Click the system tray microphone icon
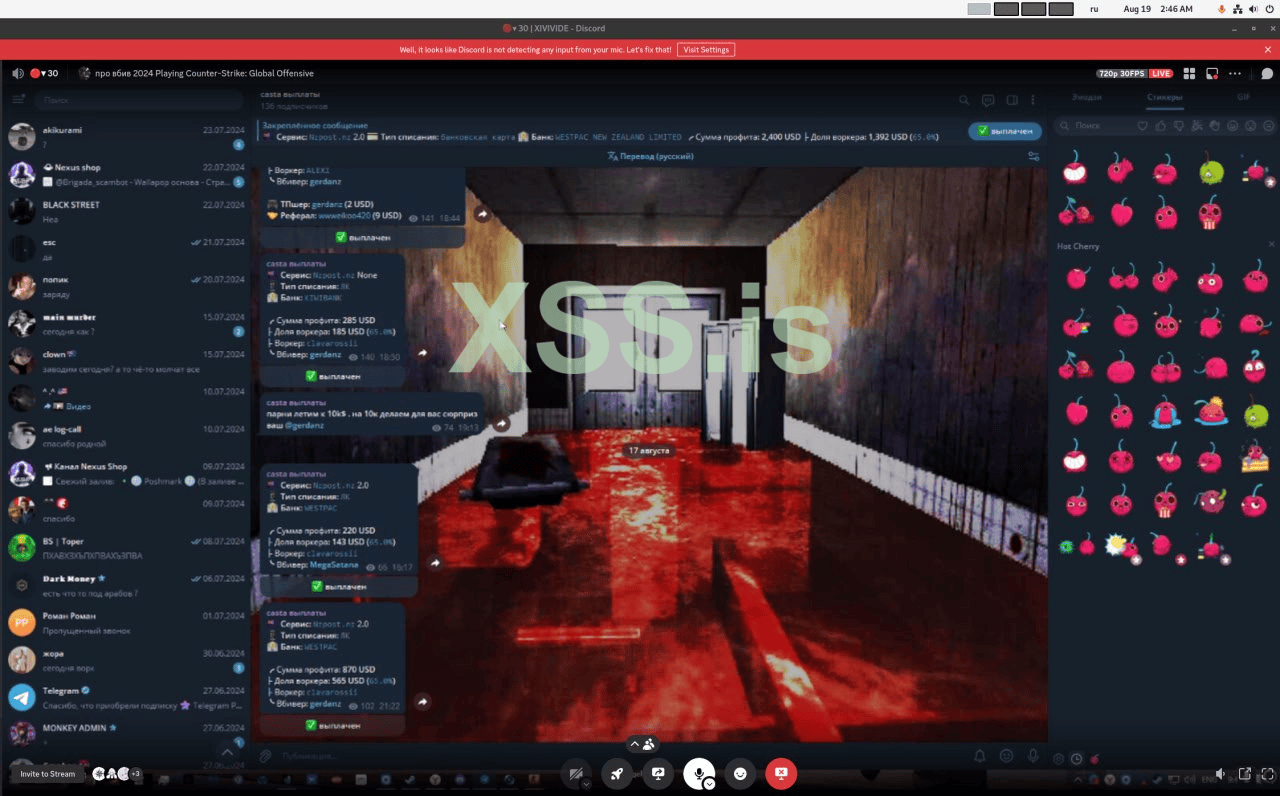Image resolution: width=1280 pixels, height=796 pixels. click(x=1221, y=9)
